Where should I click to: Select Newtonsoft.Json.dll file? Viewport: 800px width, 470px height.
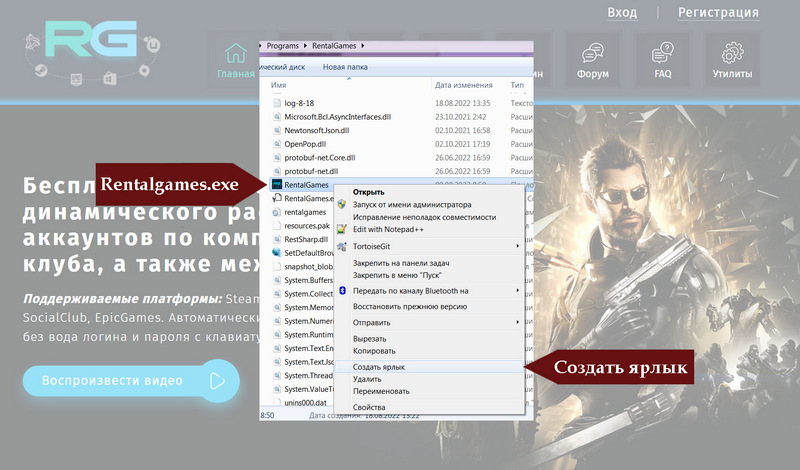click(x=316, y=130)
